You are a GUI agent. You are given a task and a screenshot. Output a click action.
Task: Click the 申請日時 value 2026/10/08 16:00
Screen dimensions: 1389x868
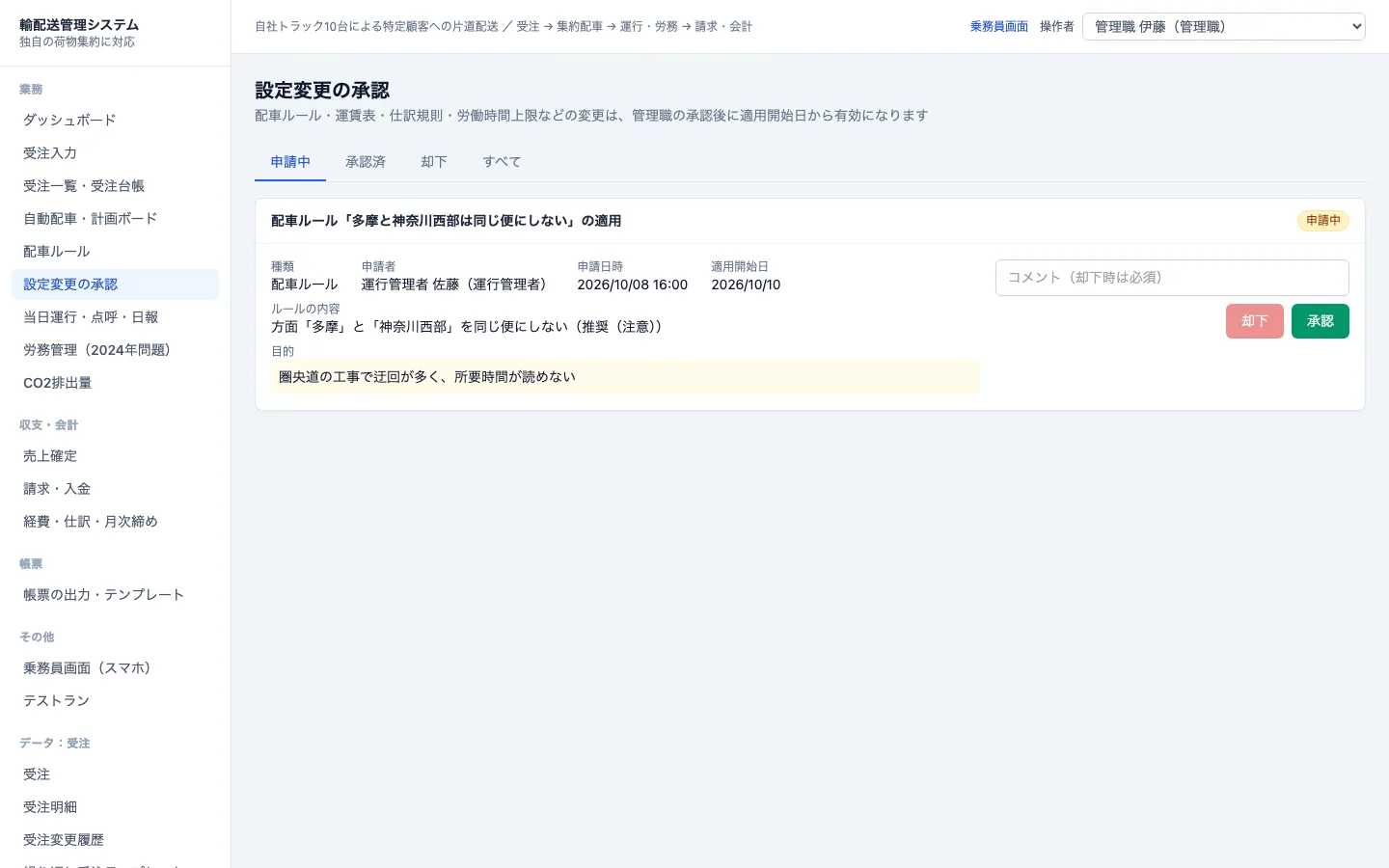[x=632, y=285]
